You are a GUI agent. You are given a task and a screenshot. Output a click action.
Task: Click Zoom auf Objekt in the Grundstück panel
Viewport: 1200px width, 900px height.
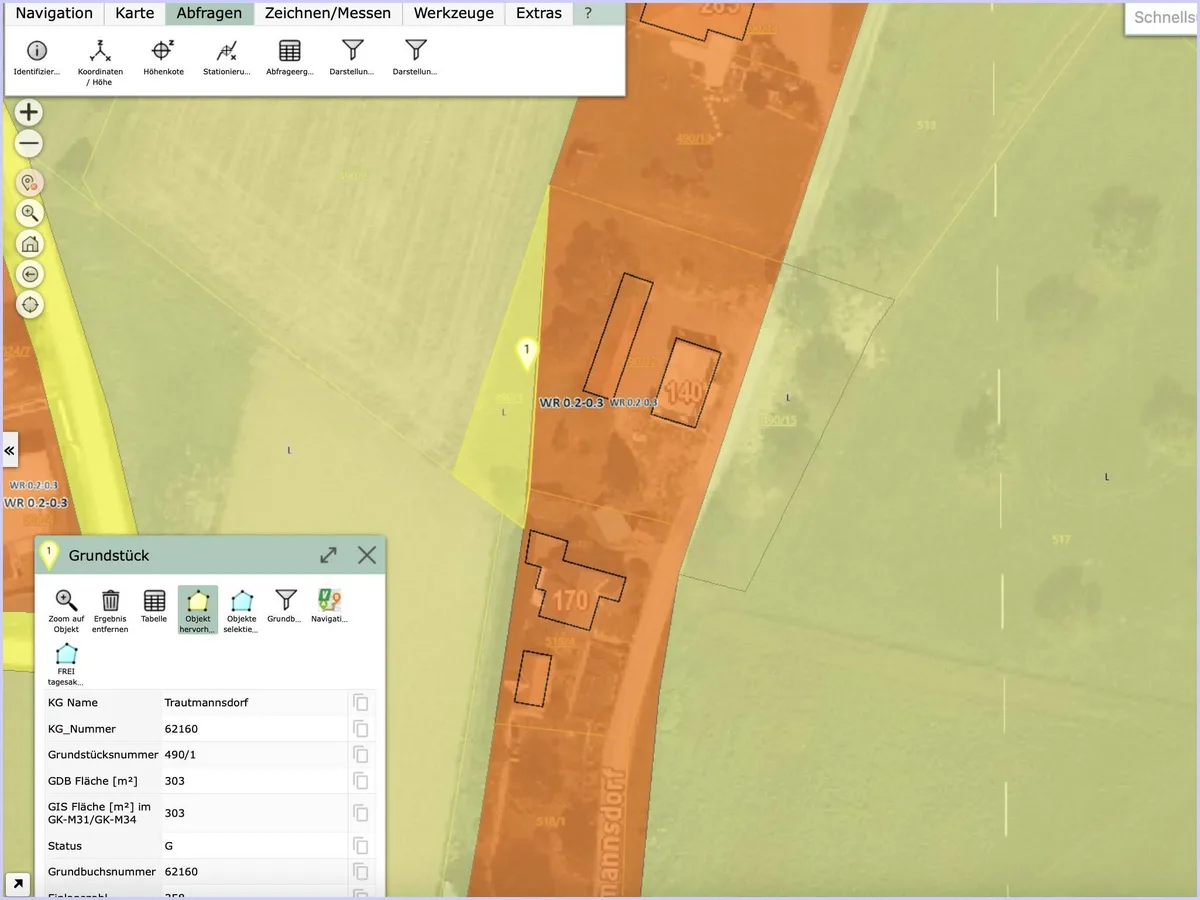66,611
